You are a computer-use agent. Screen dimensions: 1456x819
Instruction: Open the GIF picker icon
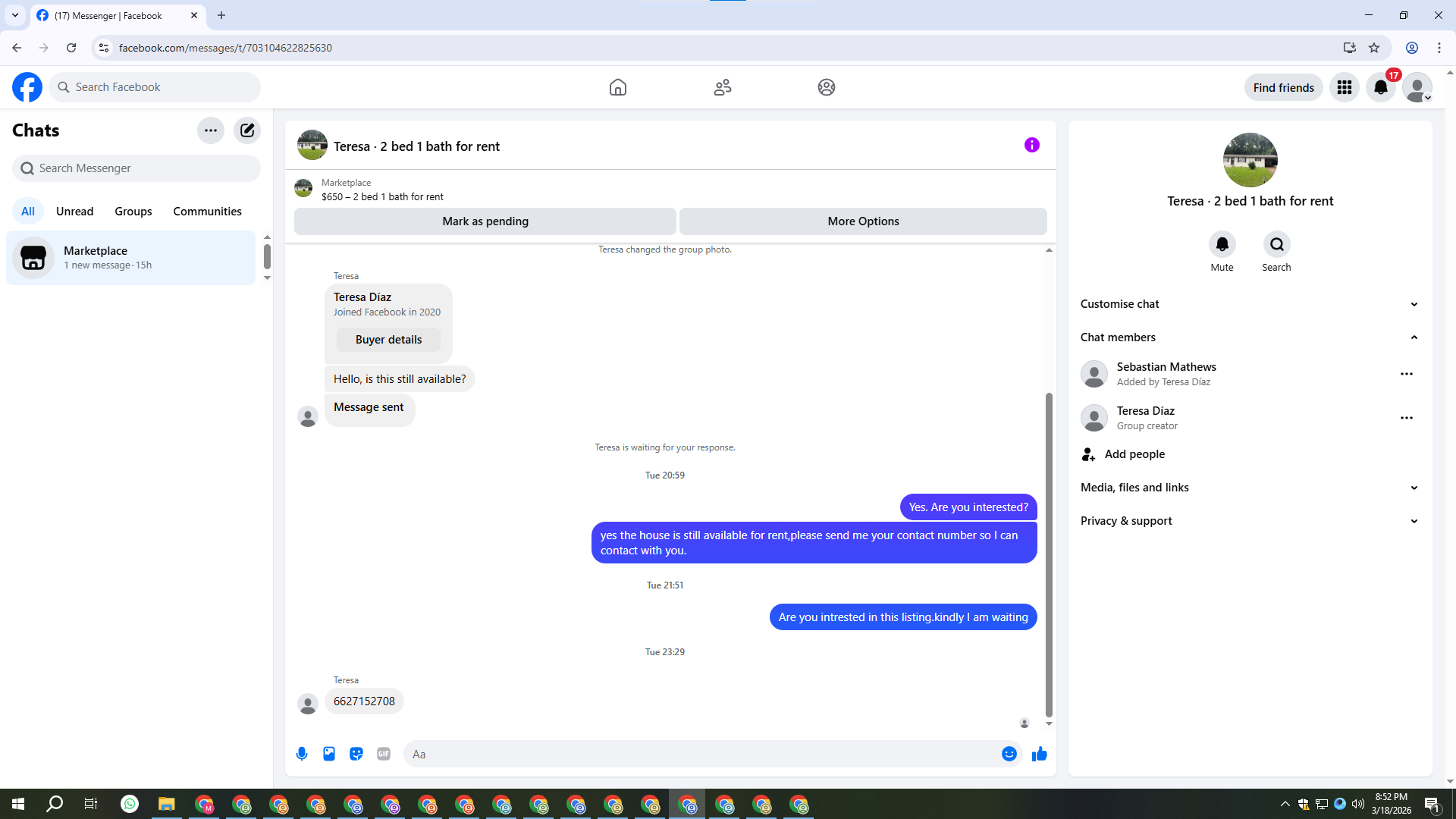384,754
